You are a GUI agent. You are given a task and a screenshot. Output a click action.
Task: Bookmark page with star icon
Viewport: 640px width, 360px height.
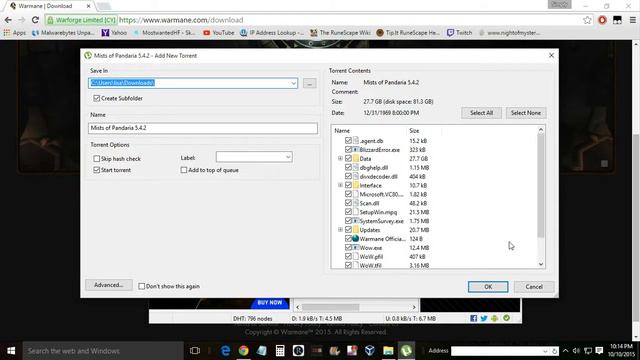(587, 20)
